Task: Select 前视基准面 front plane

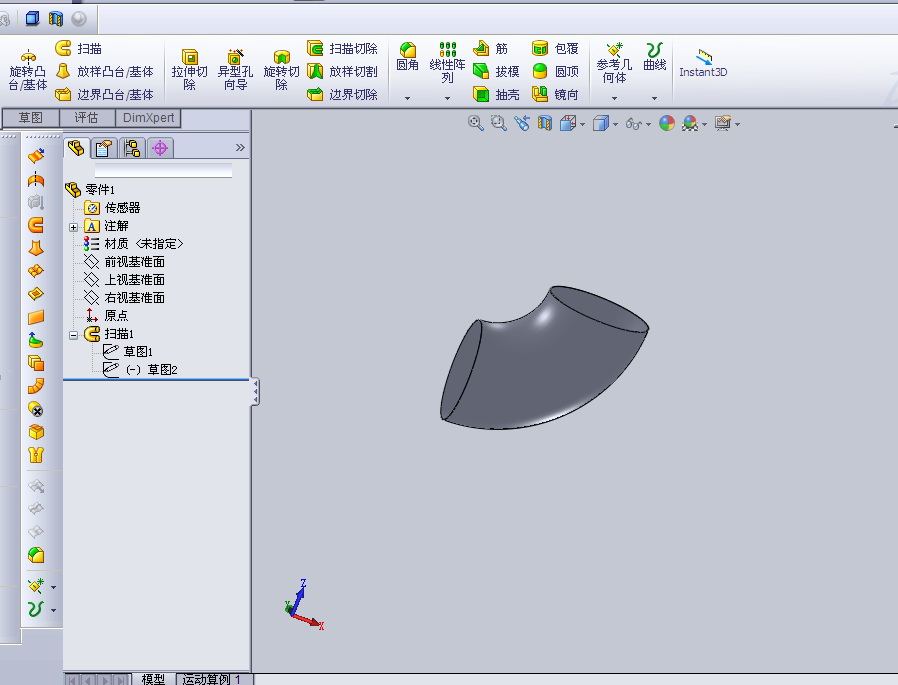Action: (124, 262)
